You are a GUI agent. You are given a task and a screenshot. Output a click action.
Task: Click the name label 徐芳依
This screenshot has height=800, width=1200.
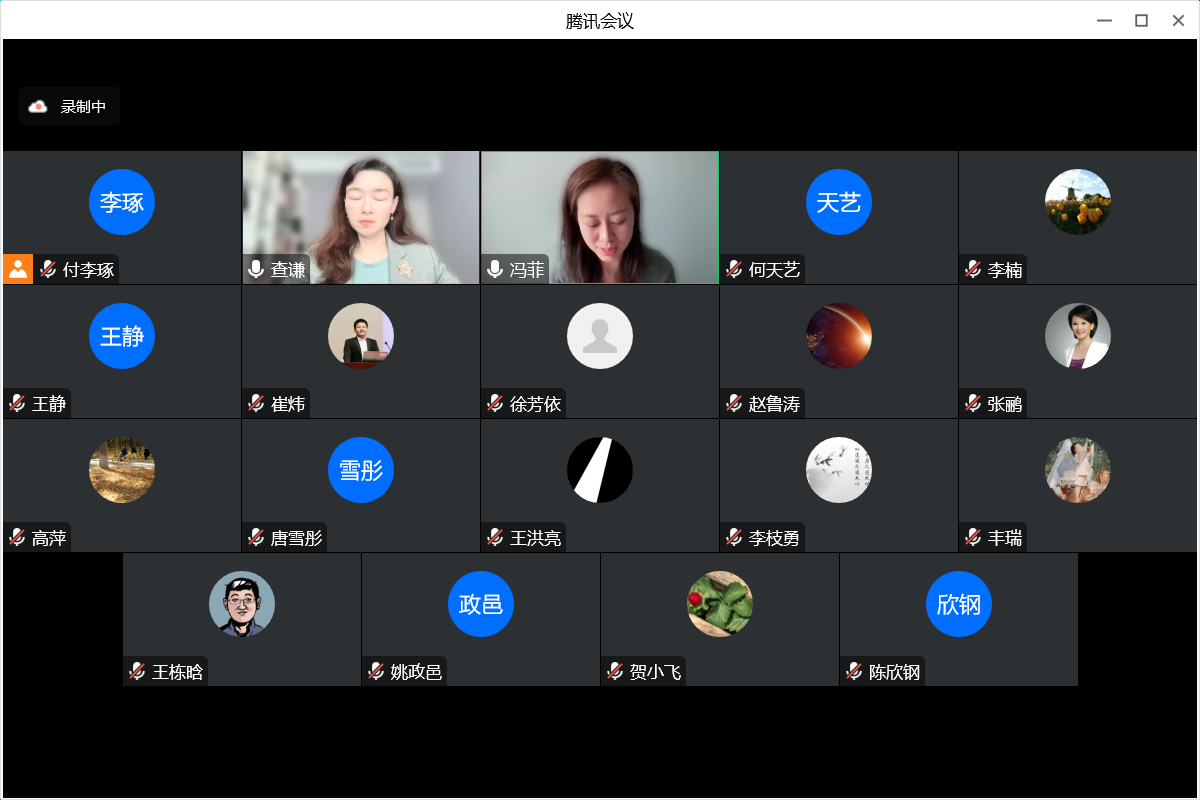[536, 403]
